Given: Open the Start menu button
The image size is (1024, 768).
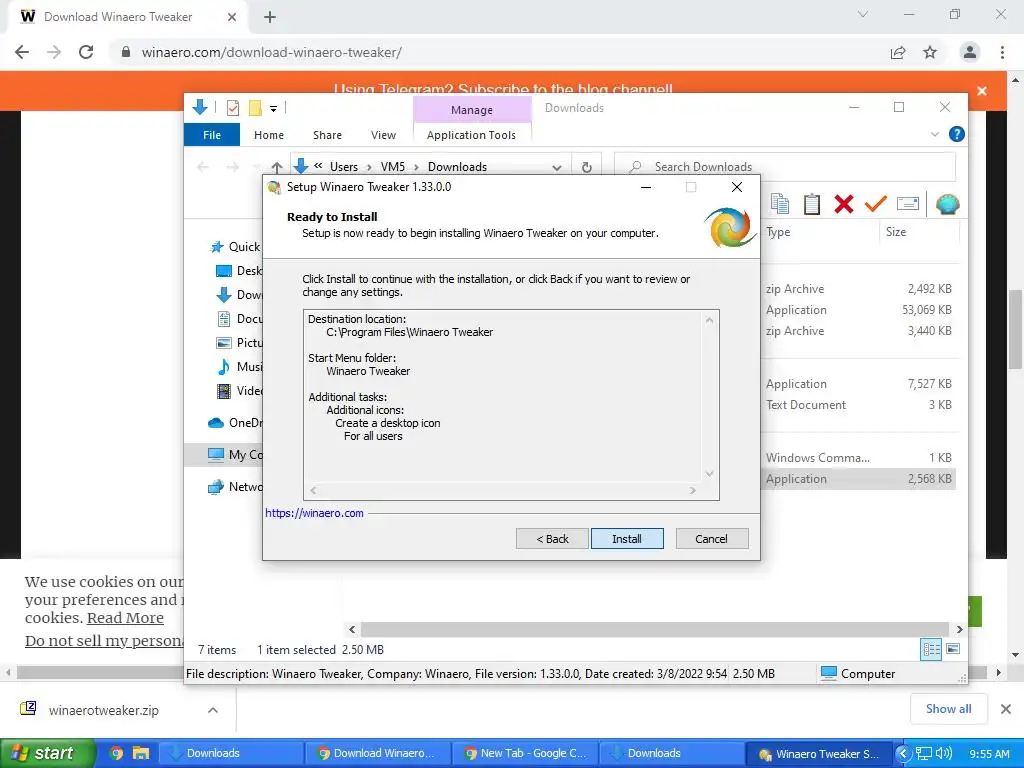Looking at the screenshot, I should (48, 753).
